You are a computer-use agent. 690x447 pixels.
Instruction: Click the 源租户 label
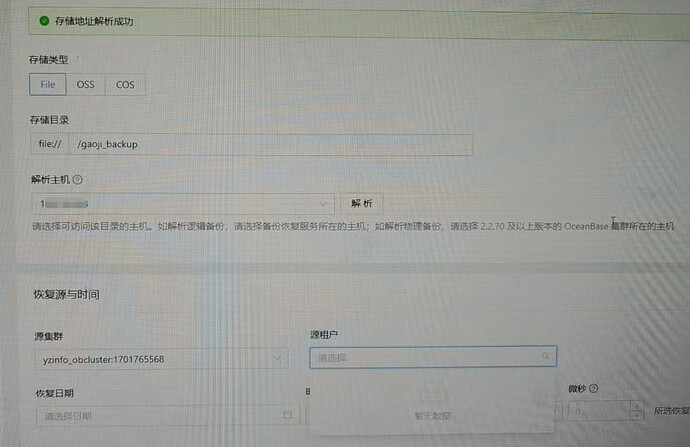point(323,335)
